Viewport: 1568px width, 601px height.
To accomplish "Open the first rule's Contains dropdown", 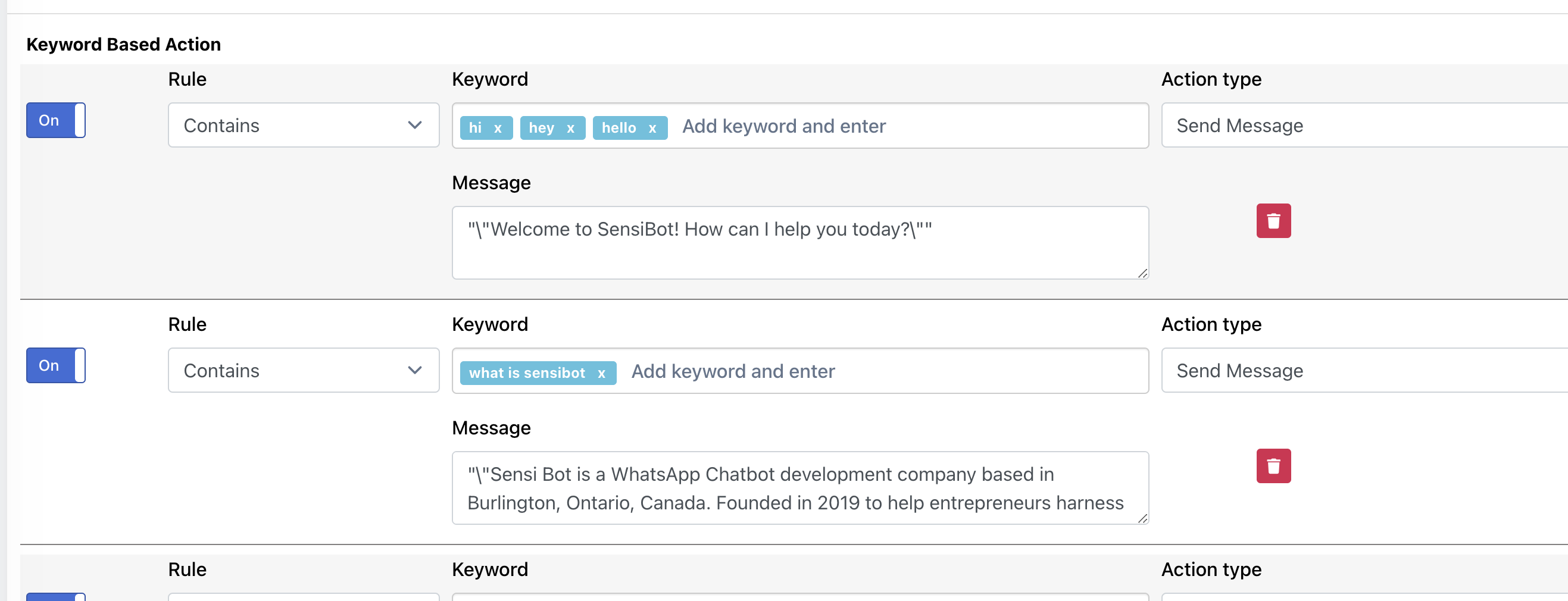I will [x=303, y=126].
